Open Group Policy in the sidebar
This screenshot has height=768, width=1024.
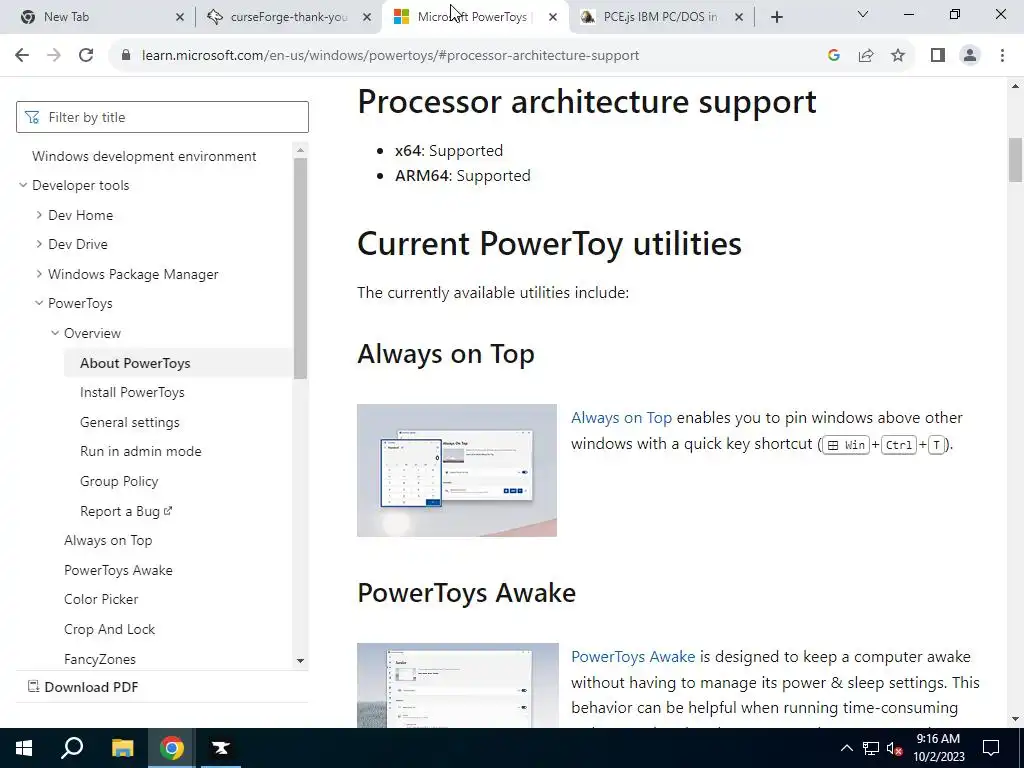(119, 481)
